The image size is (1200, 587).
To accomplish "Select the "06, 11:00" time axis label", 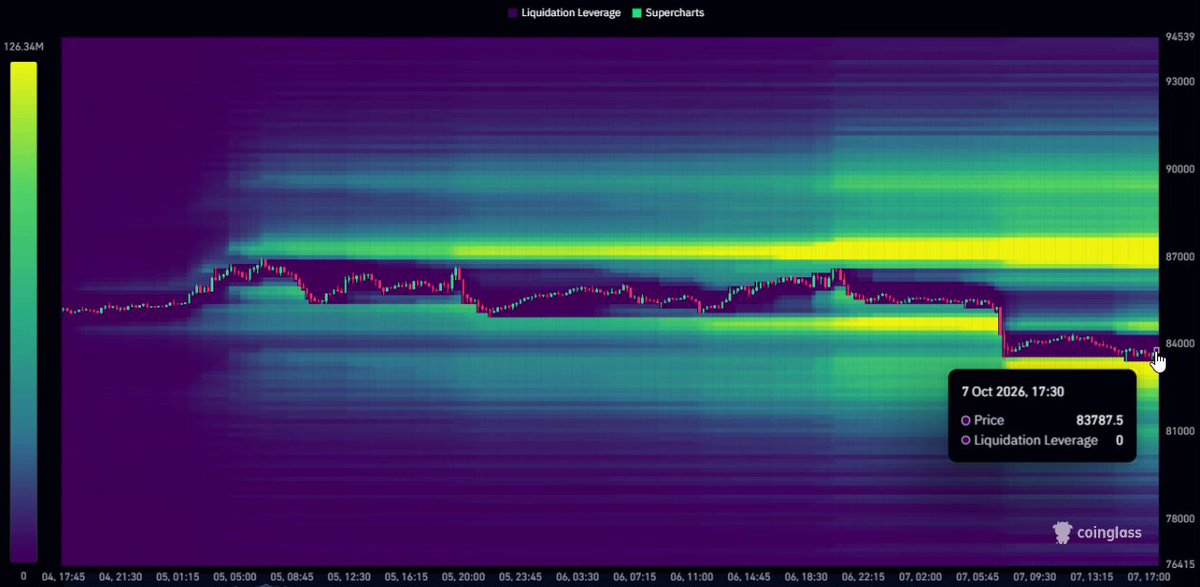I will pos(693,577).
